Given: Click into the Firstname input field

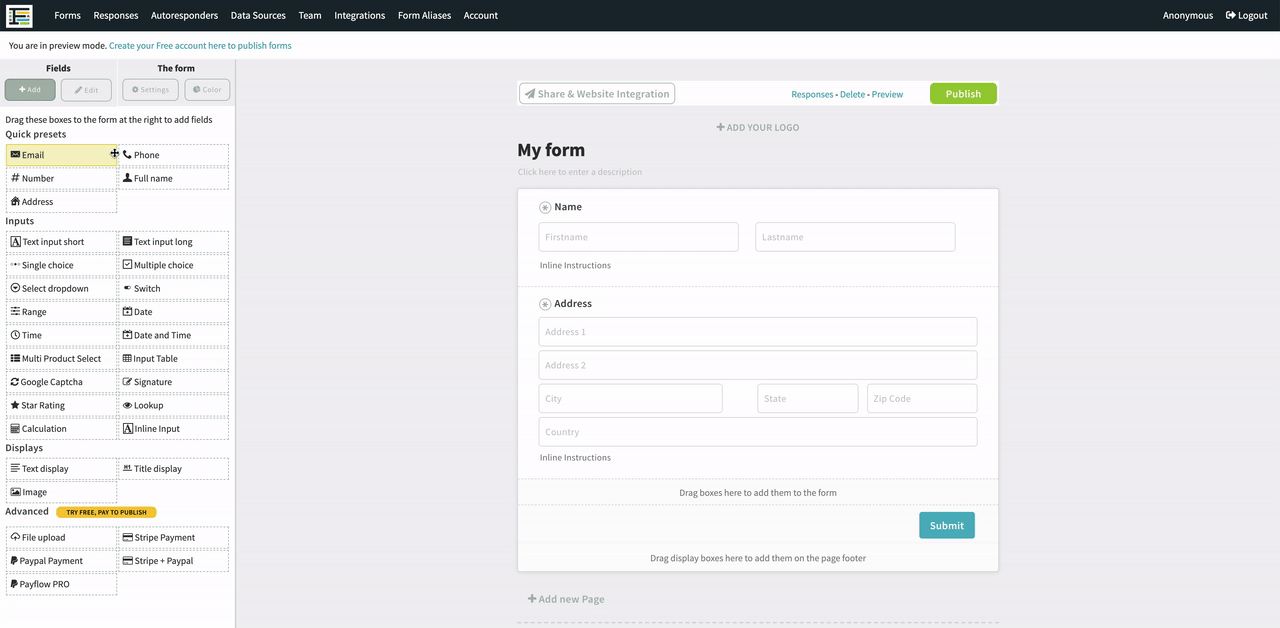Looking at the screenshot, I should click(x=638, y=237).
